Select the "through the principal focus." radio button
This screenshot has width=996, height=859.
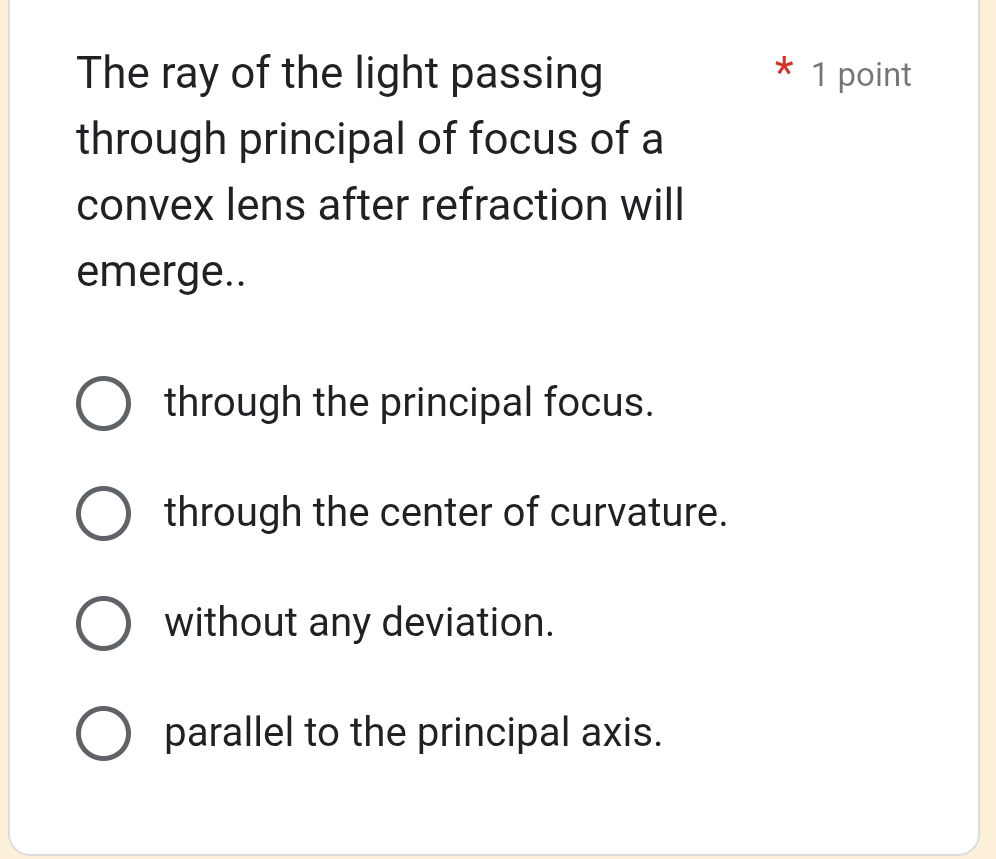pos(104,403)
